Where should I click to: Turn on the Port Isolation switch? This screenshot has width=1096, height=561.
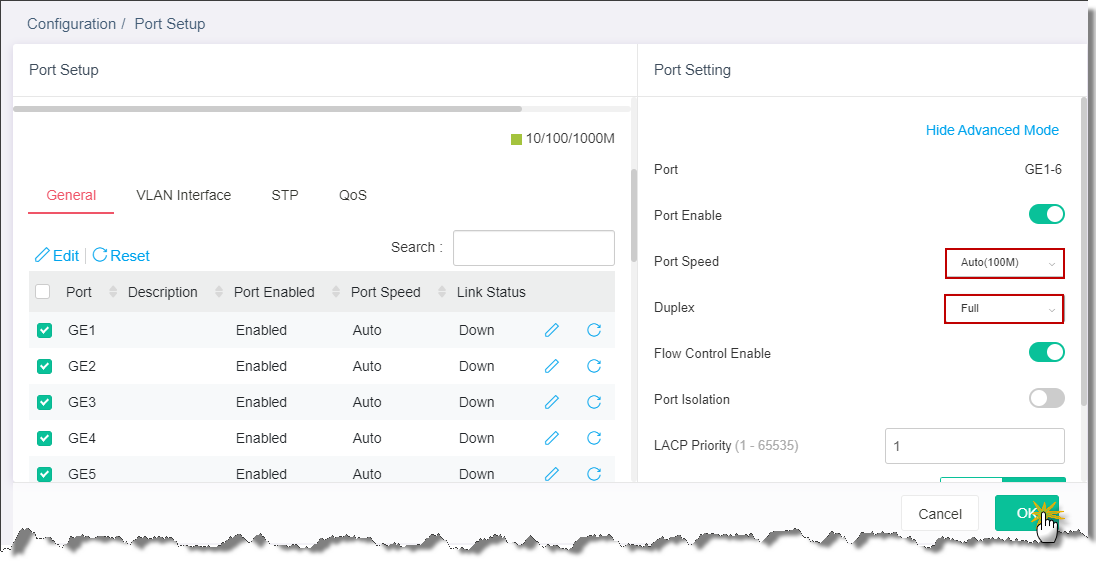(x=1046, y=398)
